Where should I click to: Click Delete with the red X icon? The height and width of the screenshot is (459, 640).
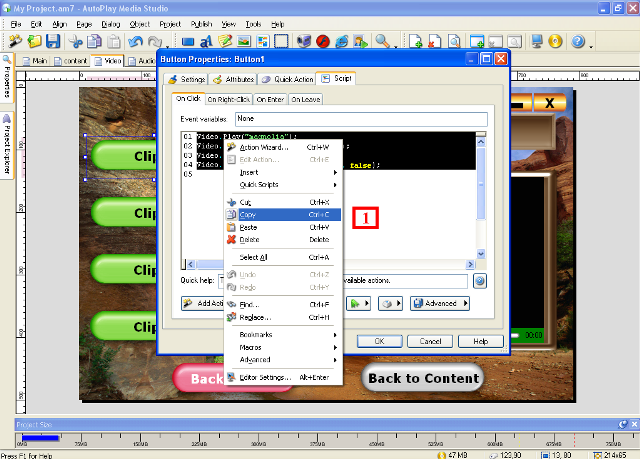[251, 240]
